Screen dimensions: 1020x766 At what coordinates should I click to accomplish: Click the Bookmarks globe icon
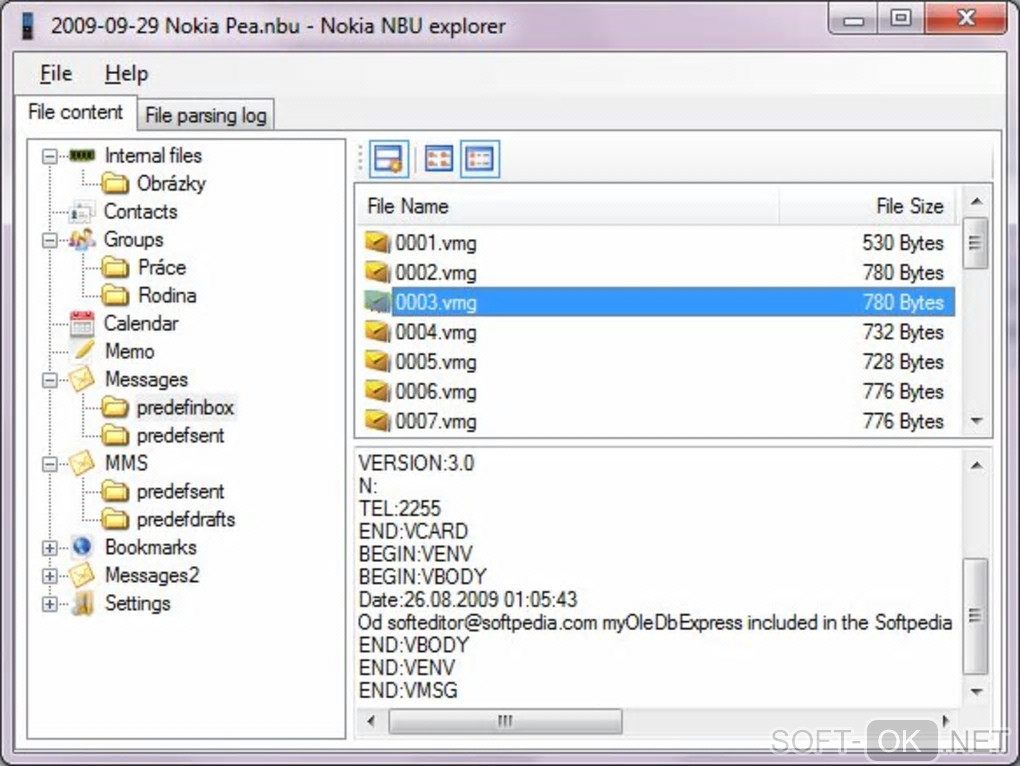click(x=82, y=548)
